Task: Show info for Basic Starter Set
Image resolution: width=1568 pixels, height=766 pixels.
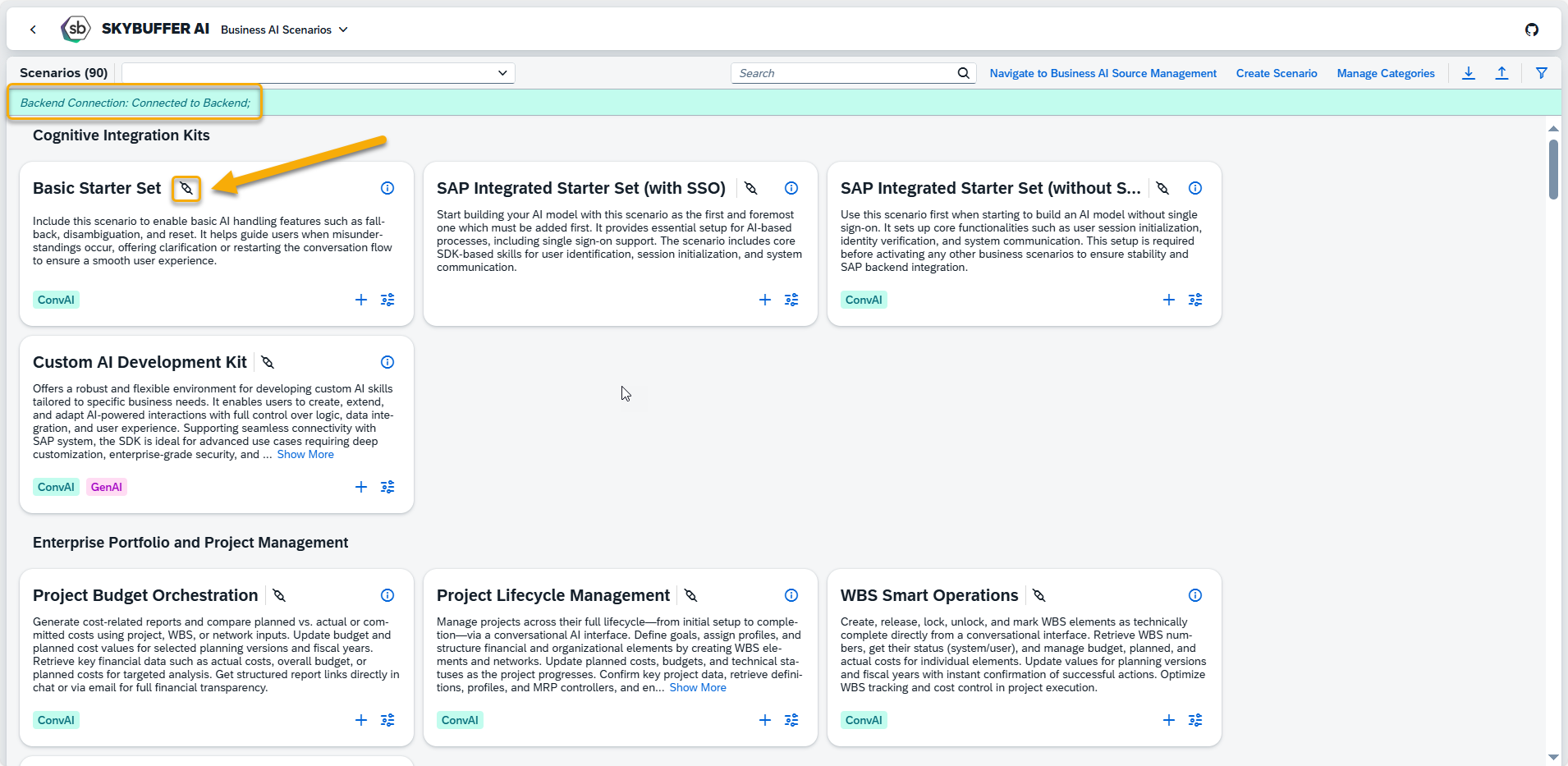Action: [x=387, y=188]
